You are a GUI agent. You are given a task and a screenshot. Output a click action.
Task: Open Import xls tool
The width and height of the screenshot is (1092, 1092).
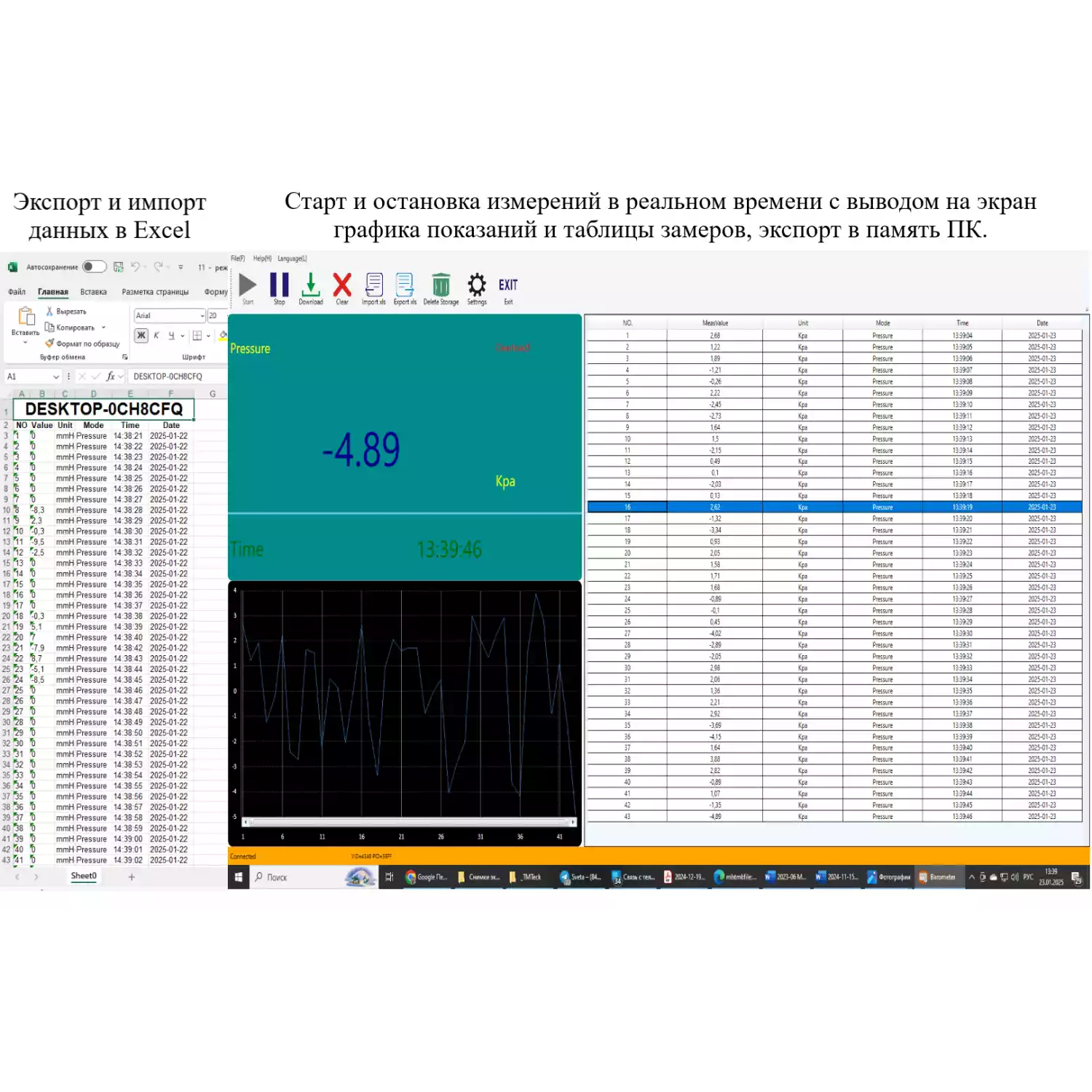click(x=373, y=285)
